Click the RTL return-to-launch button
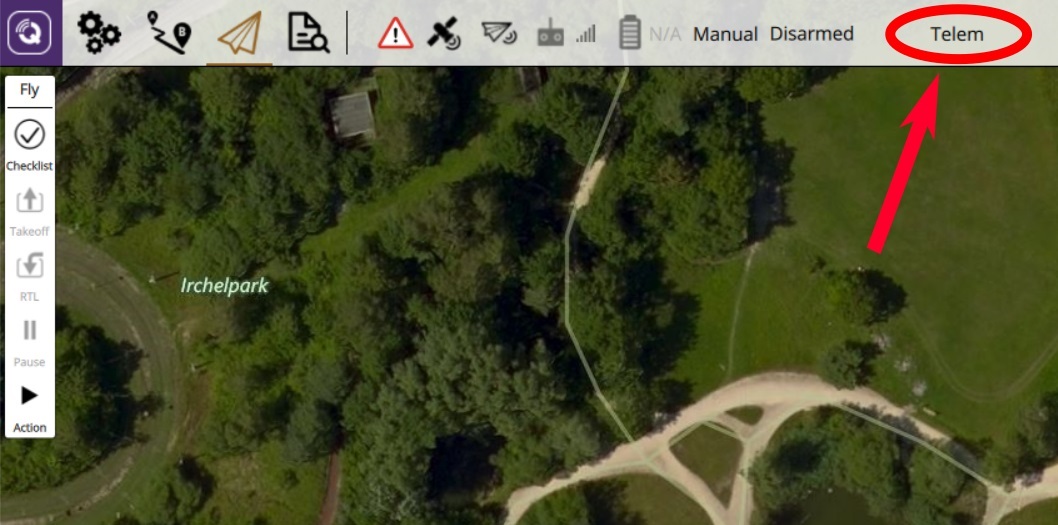The width and height of the screenshot is (1058, 525). pyautogui.click(x=30, y=274)
